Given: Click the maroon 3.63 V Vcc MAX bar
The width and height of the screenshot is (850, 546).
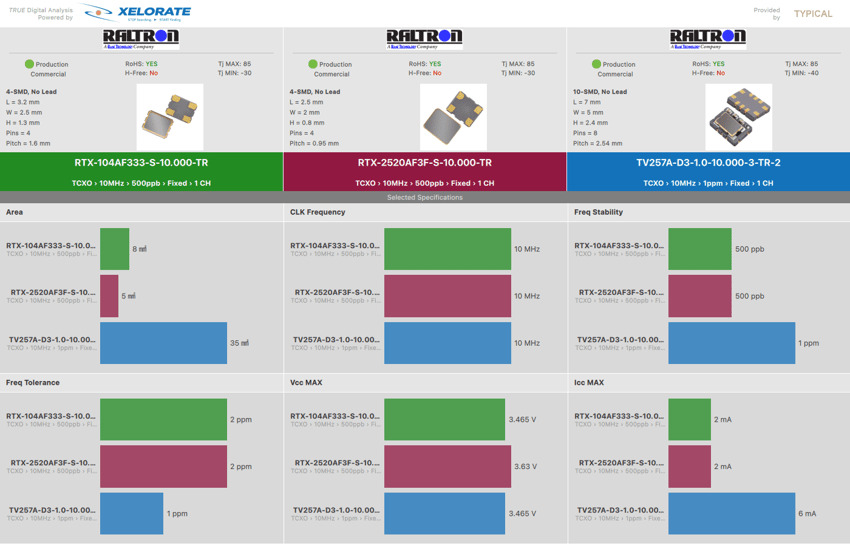Looking at the screenshot, I should pos(447,466).
